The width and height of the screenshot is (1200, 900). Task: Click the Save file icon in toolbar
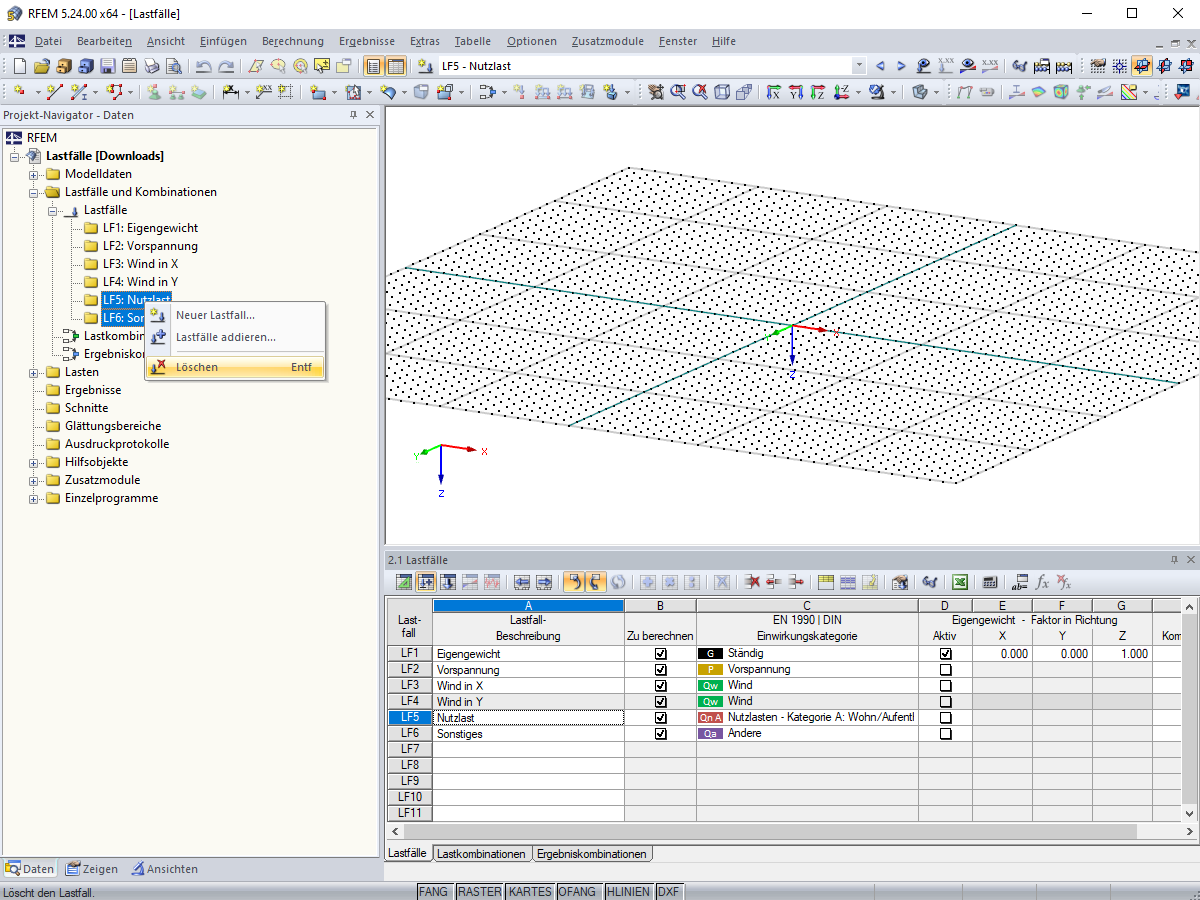click(x=107, y=67)
